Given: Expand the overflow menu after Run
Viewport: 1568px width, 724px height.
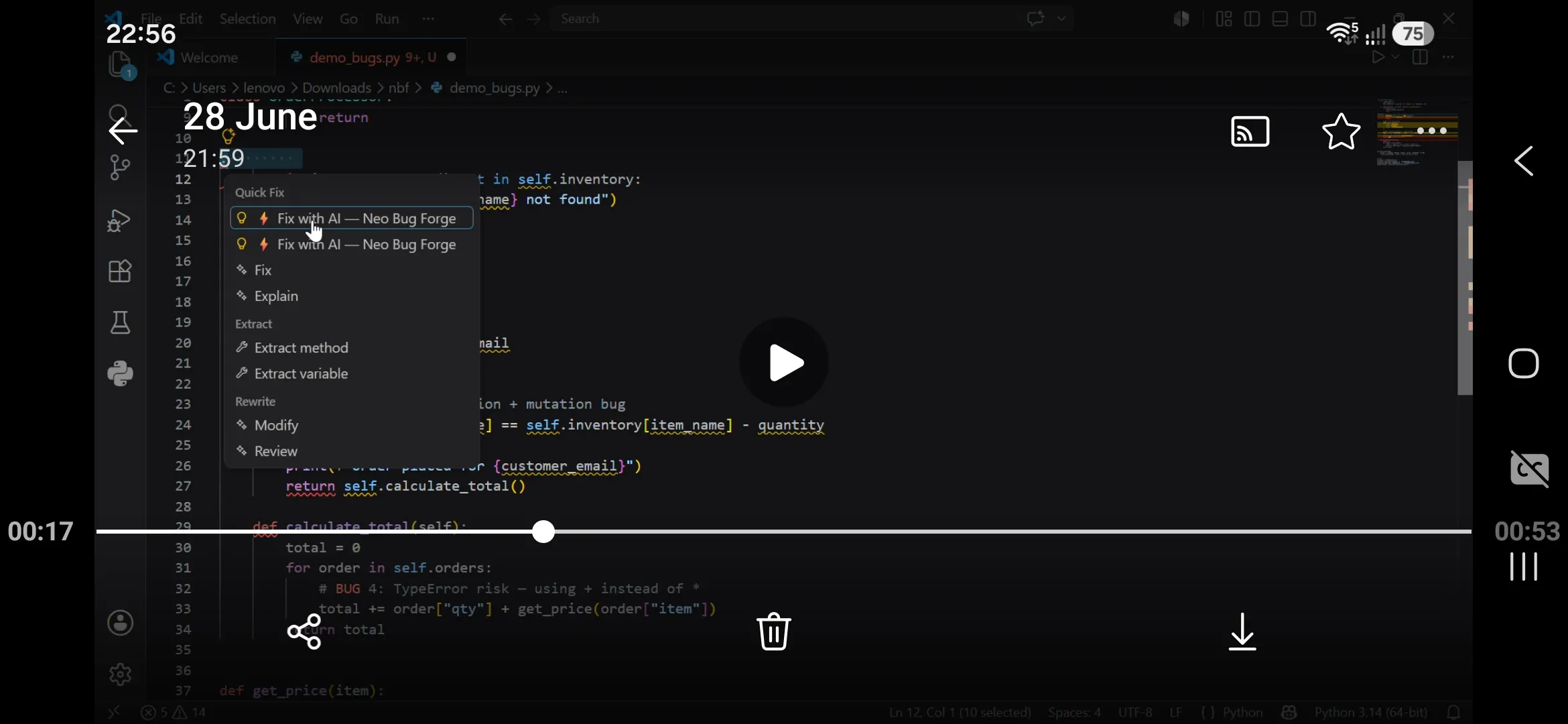Looking at the screenshot, I should pyautogui.click(x=428, y=19).
